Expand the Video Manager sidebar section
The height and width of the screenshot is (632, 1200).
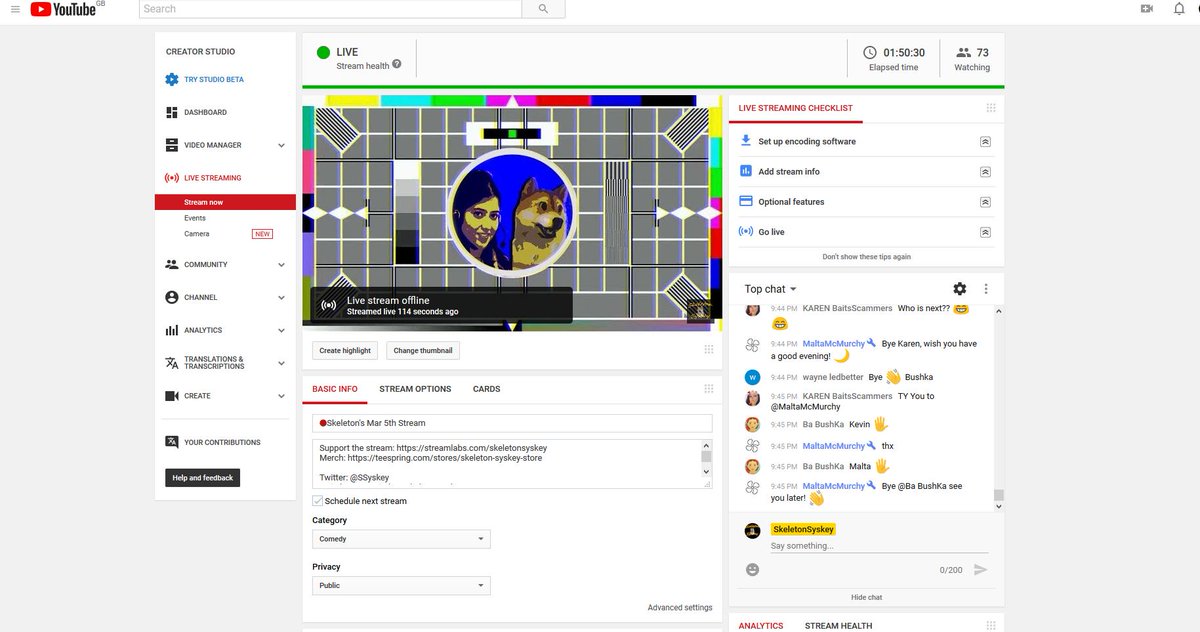(281, 146)
